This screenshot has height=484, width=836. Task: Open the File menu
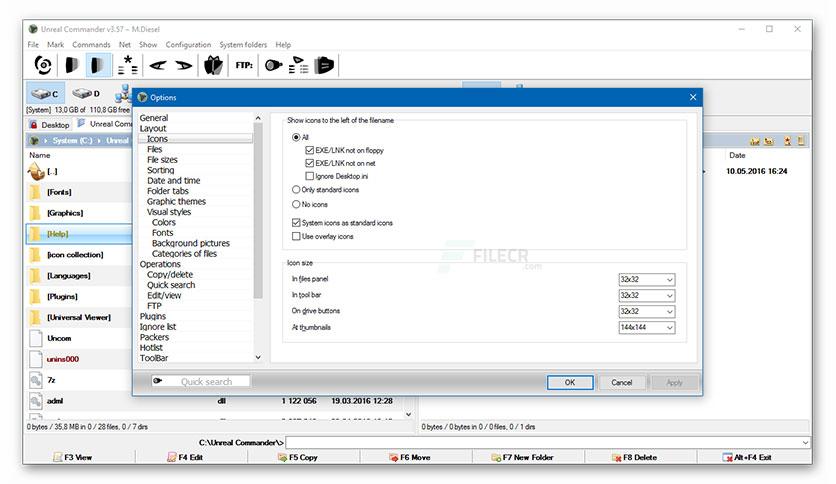coord(33,45)
